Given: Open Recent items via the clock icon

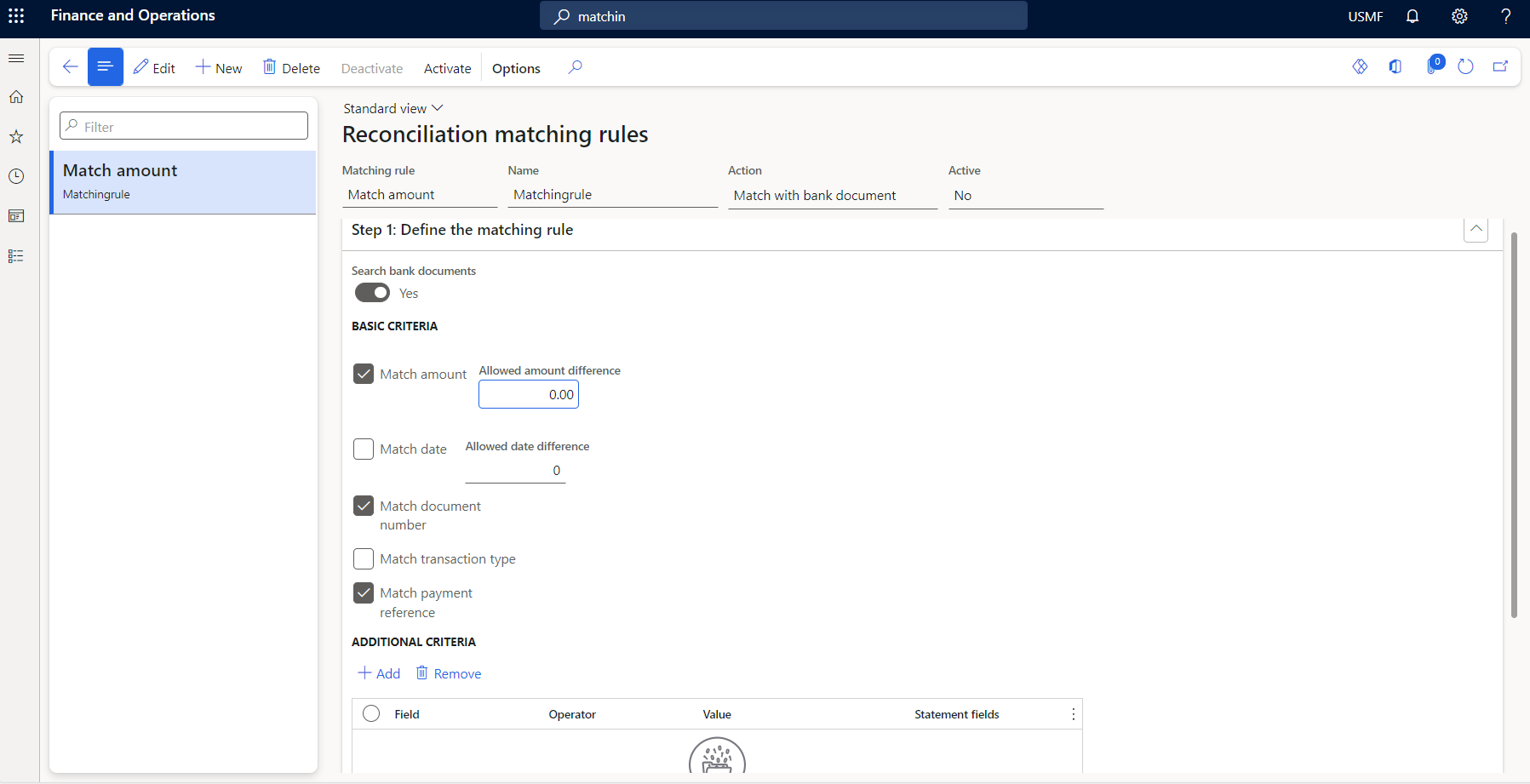Looking at the screenshot, I should [x=16, y=176].
